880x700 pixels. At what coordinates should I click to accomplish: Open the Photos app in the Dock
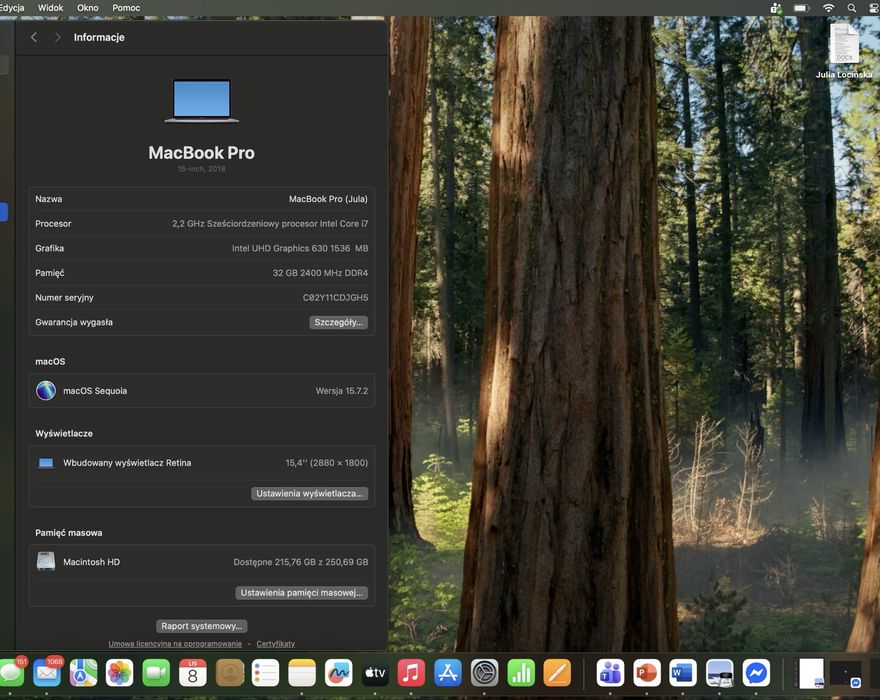[x=120, y=672]
